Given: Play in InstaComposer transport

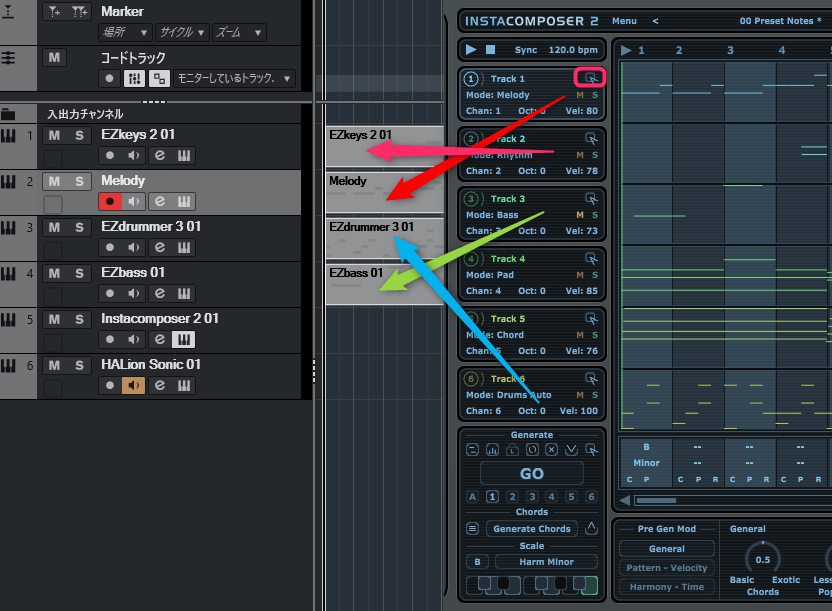Looking at the screenshot, I should click(471, 49).
